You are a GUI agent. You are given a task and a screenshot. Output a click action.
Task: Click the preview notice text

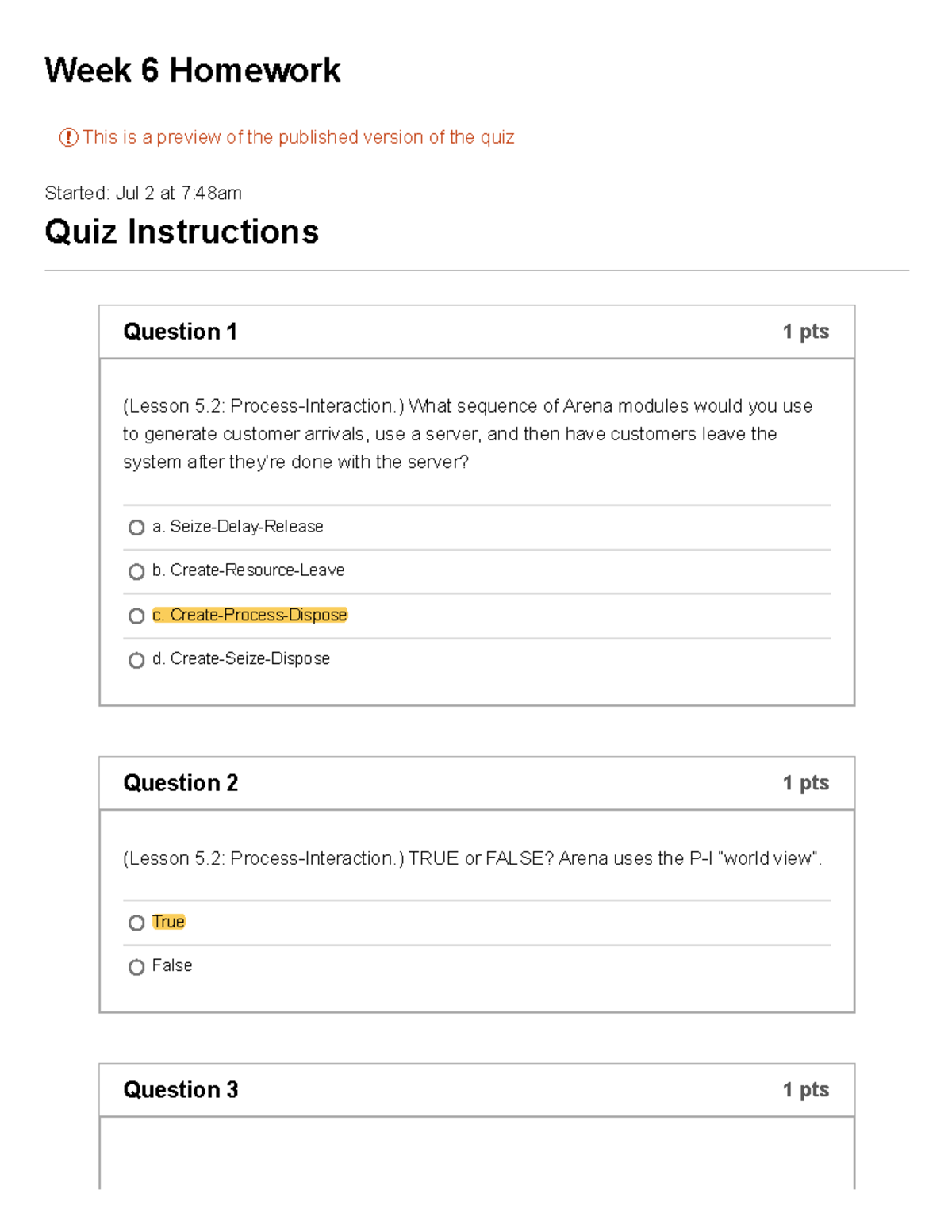300,136
